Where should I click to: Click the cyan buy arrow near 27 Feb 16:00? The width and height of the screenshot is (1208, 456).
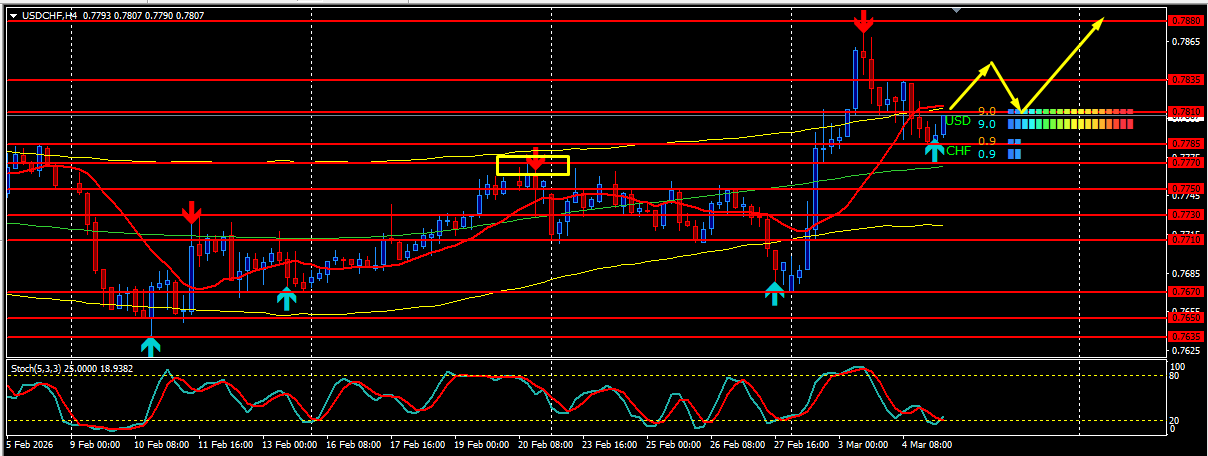[x=775, y=293]
